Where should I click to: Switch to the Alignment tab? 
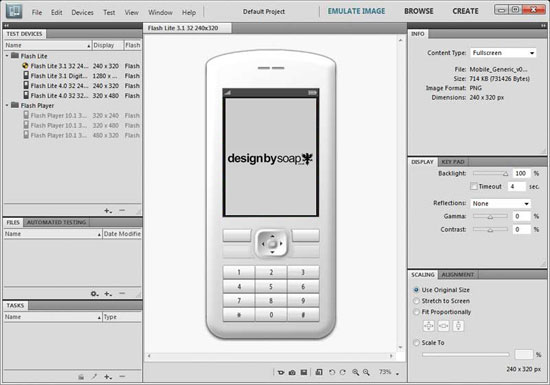pos(458,275)
